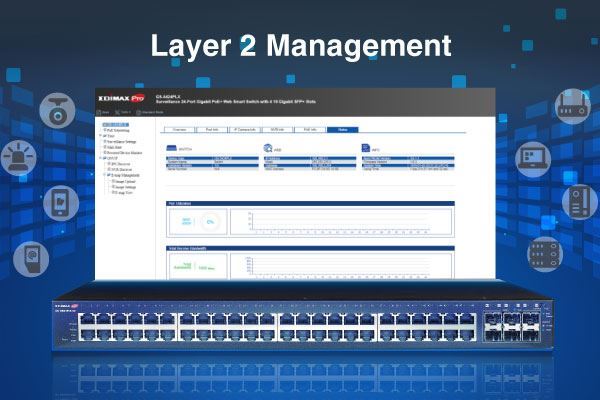The width and height of the screenshot is (600, 400).
Task: Switch to the Port Info tab
Action: click(212, 129)
